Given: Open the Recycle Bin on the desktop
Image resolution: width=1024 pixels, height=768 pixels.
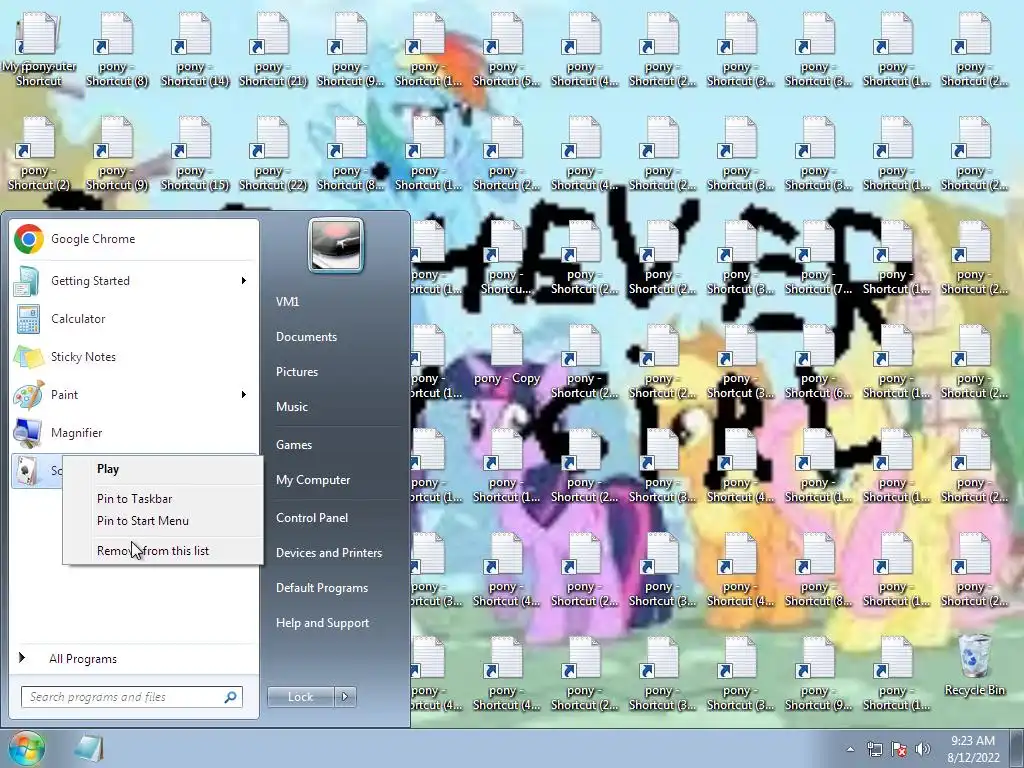Looking at the screenshot, I should (974, 665).
